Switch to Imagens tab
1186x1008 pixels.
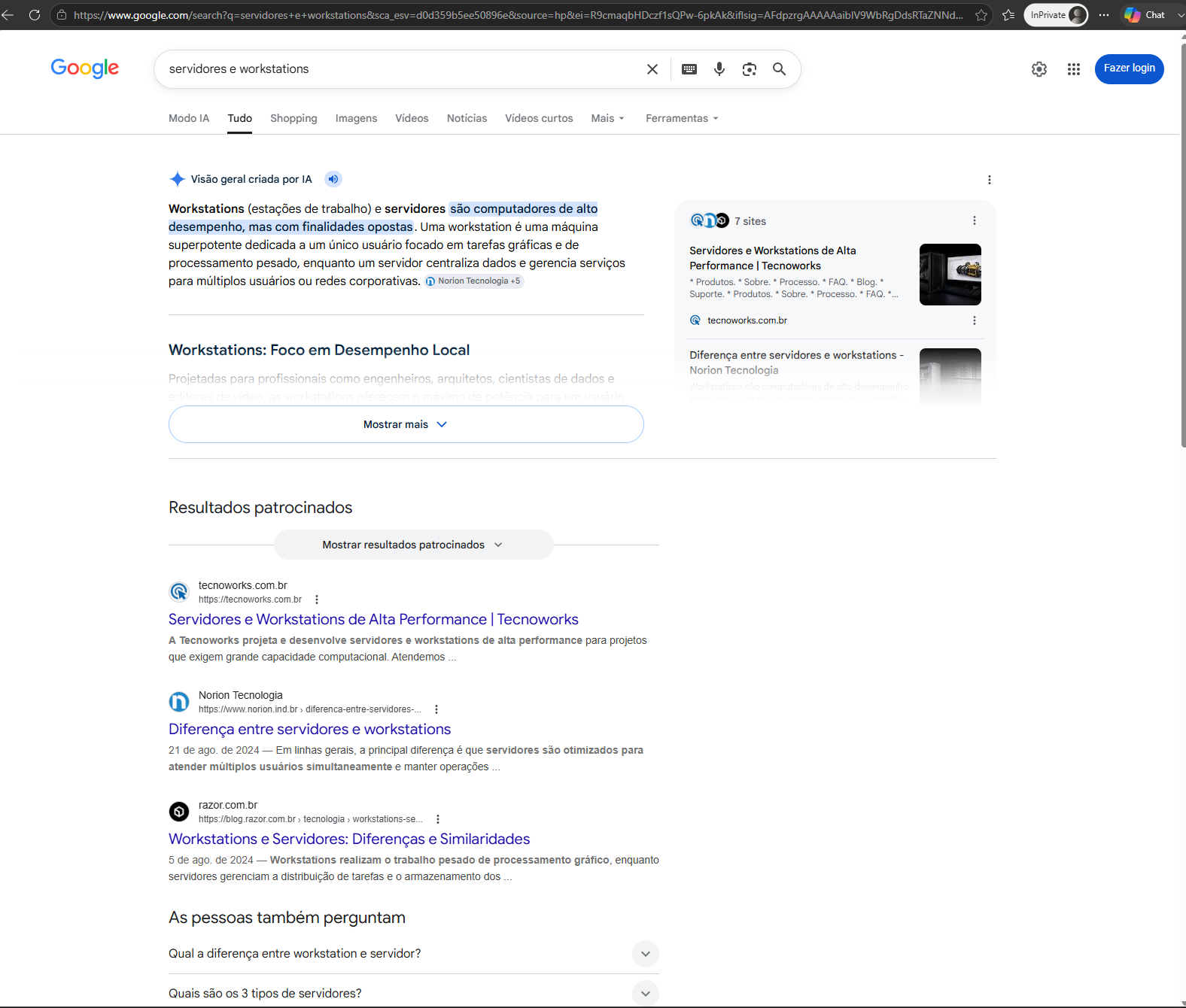point(356,118)
